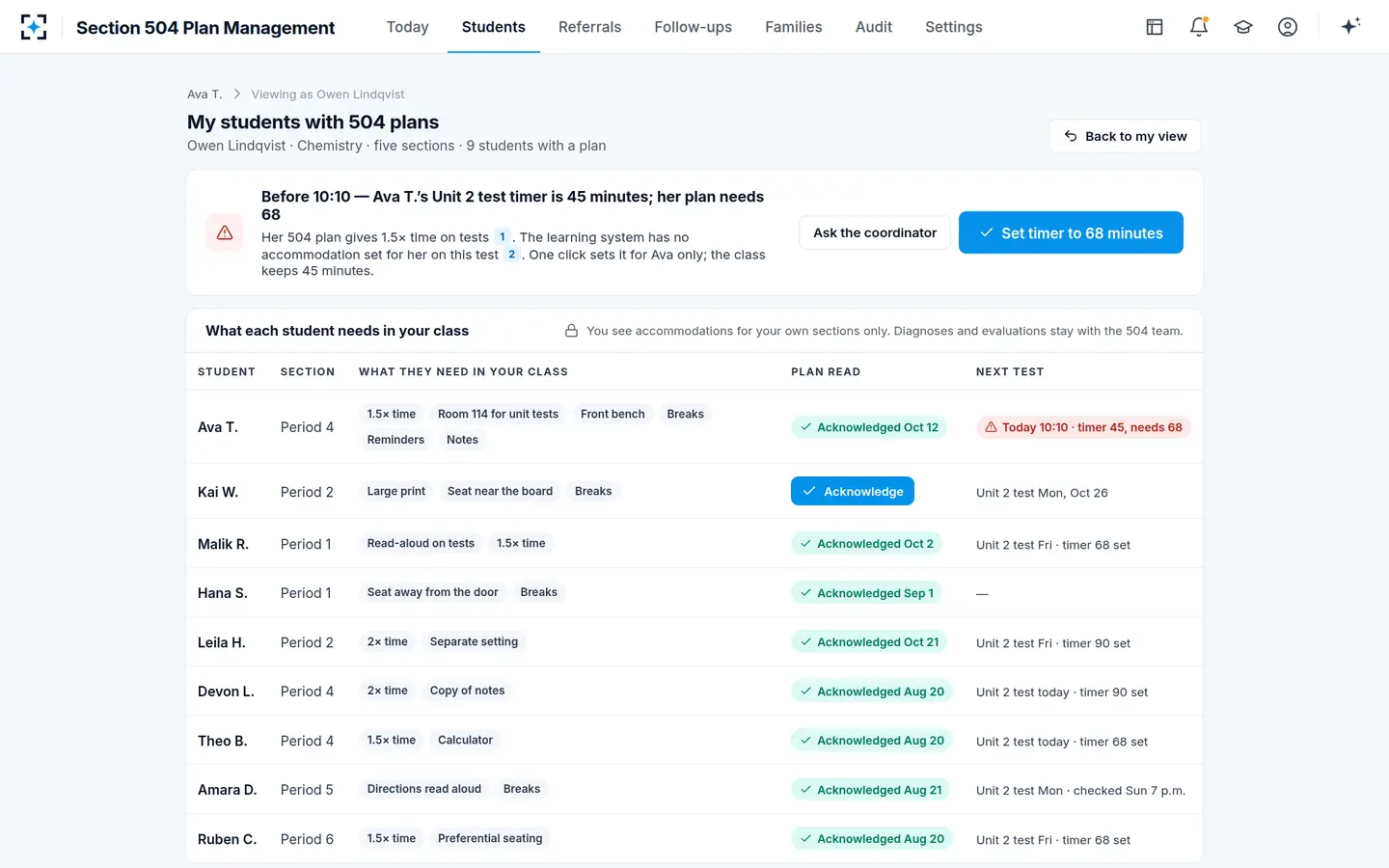Click the lock icon beside the privacy note

pyautogui.click(x=571, y=331)
